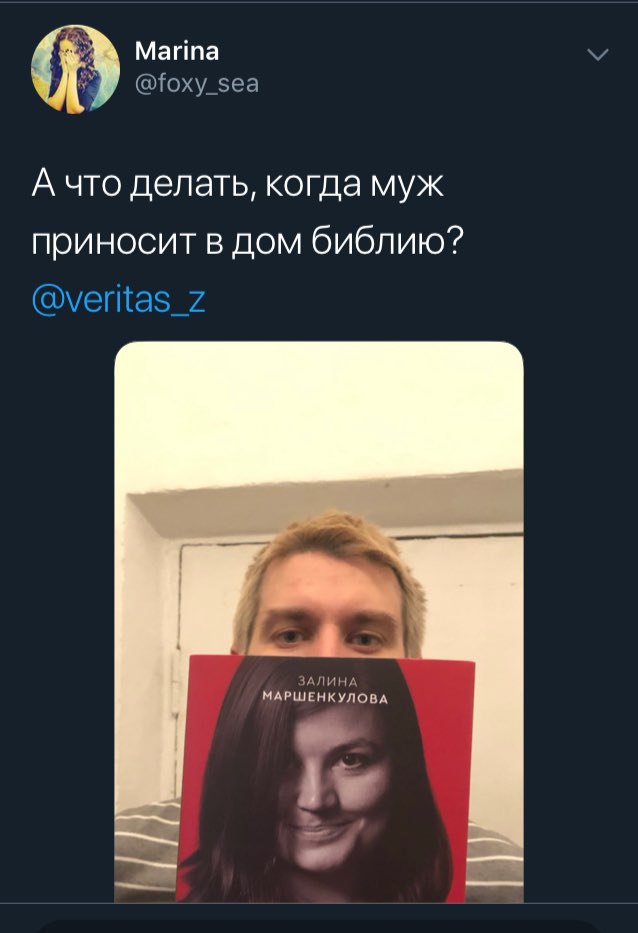Image resolution: width=638 pixels, height=933 pixels.
Task: Expand the tweet options chevron menu
Action: [598, 55]
